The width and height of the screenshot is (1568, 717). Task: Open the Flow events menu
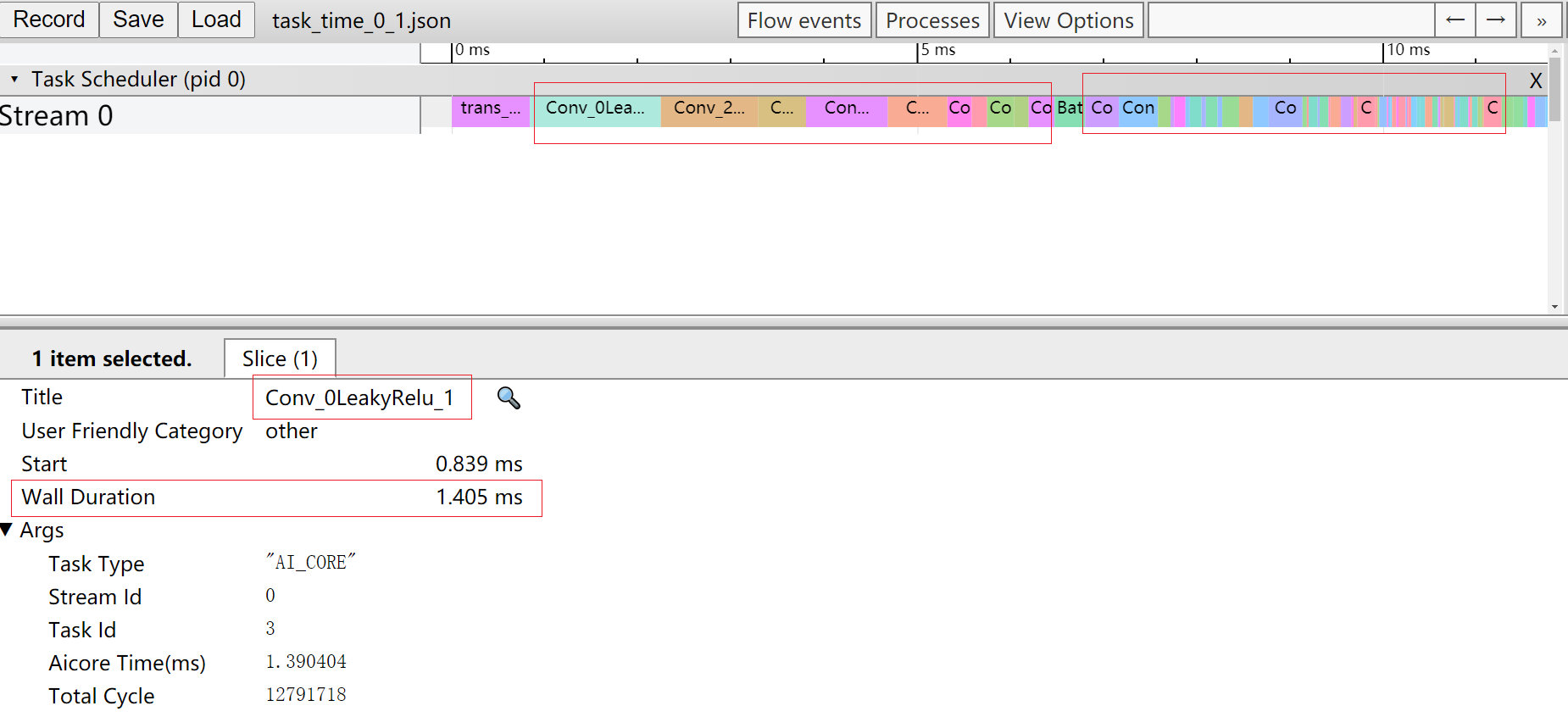coord(803,20)
